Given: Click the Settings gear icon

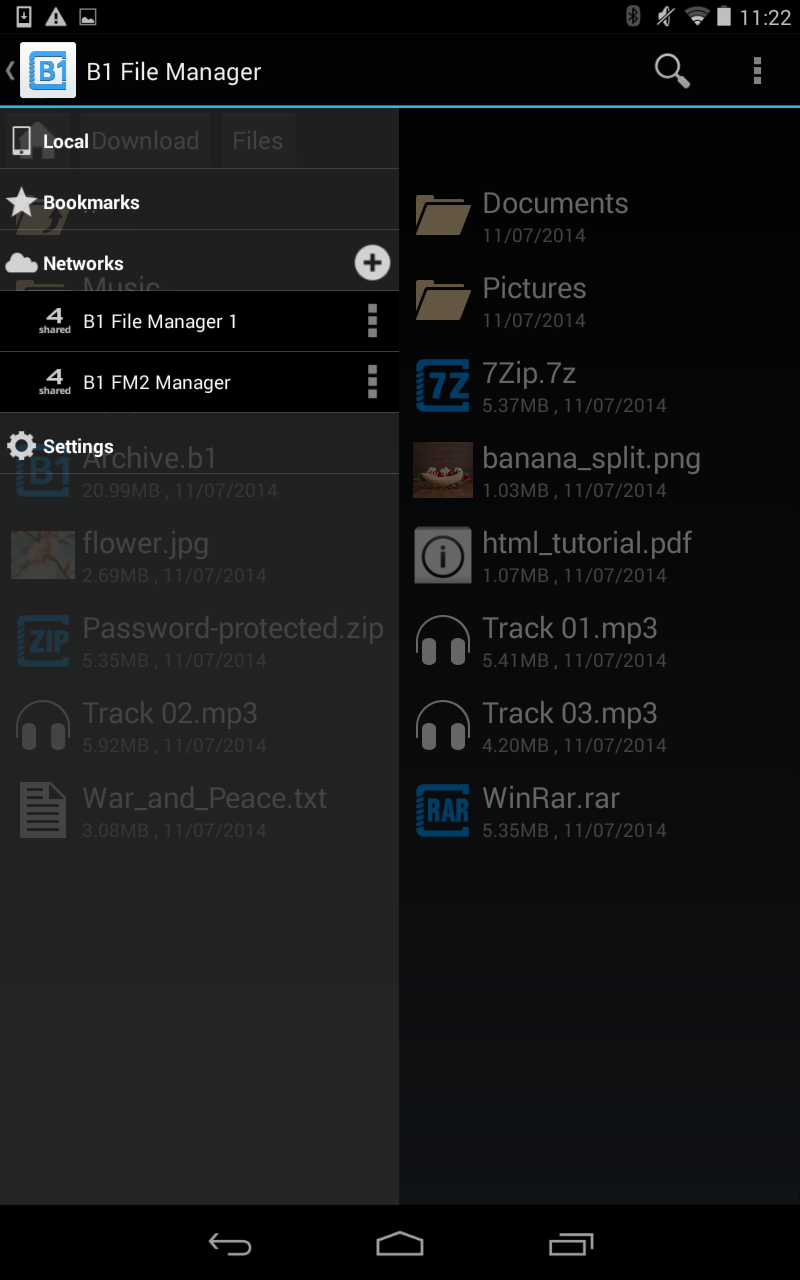Looking at the screenshot, I should pyautogui.click(x=21, y=446).
